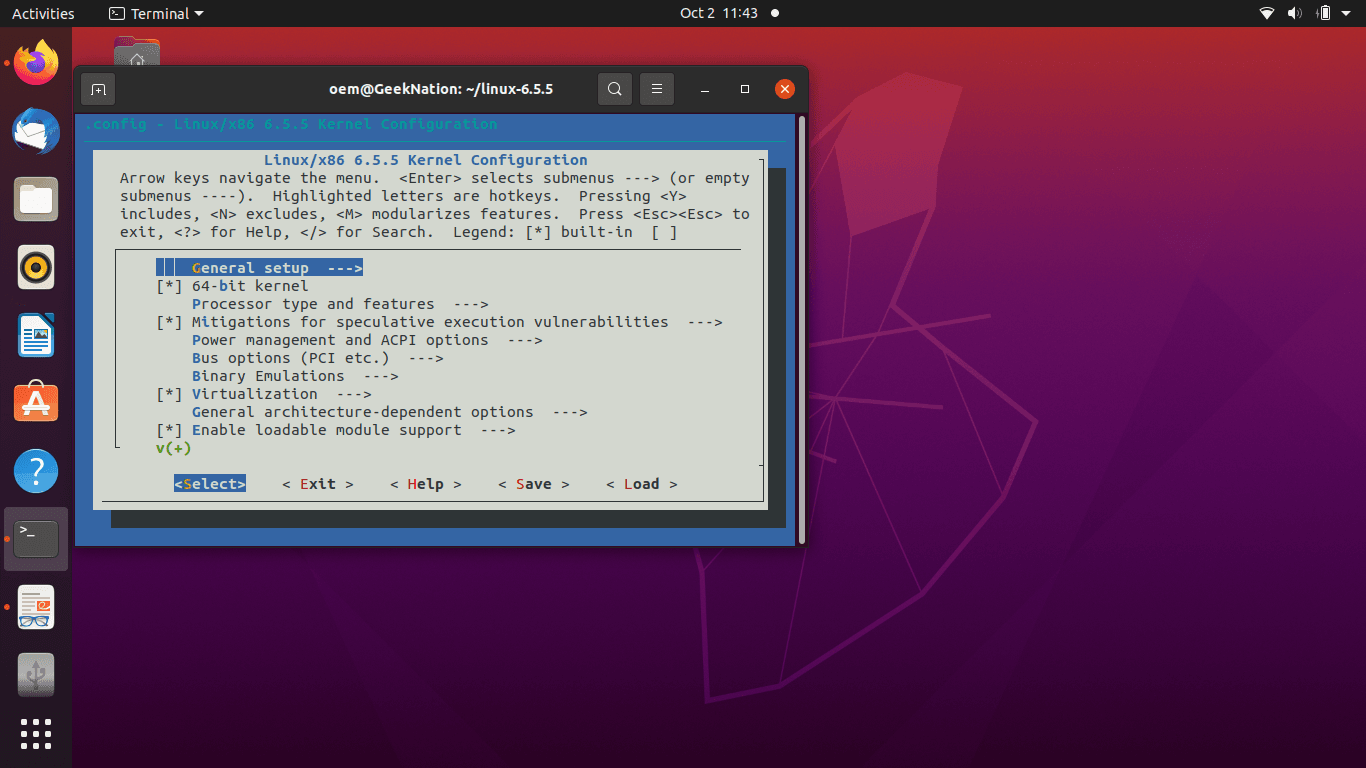Click the Terminal window title text

pyautogui.click(x=441, y=89)
